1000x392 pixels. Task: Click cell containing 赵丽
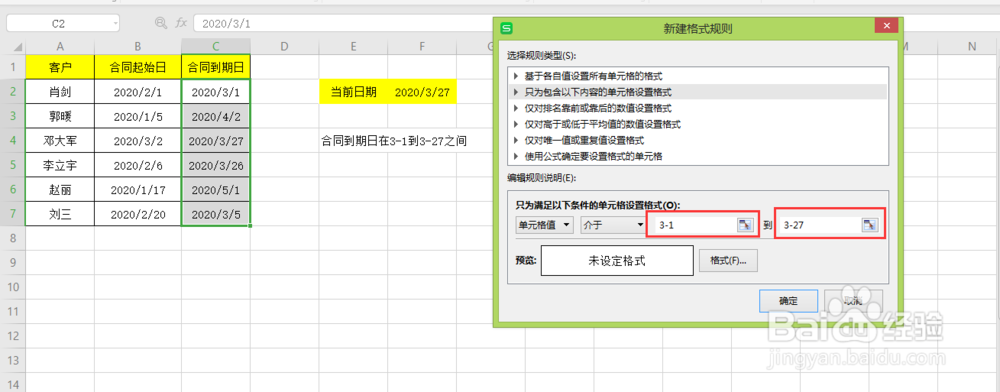(x=60, y=190)
